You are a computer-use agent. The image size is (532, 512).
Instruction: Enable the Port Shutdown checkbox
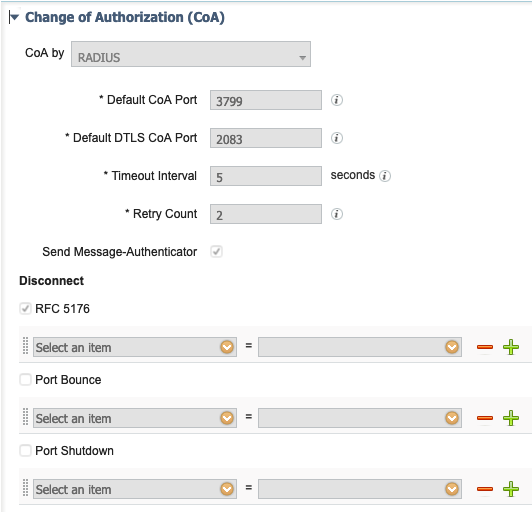pos(25,451)
